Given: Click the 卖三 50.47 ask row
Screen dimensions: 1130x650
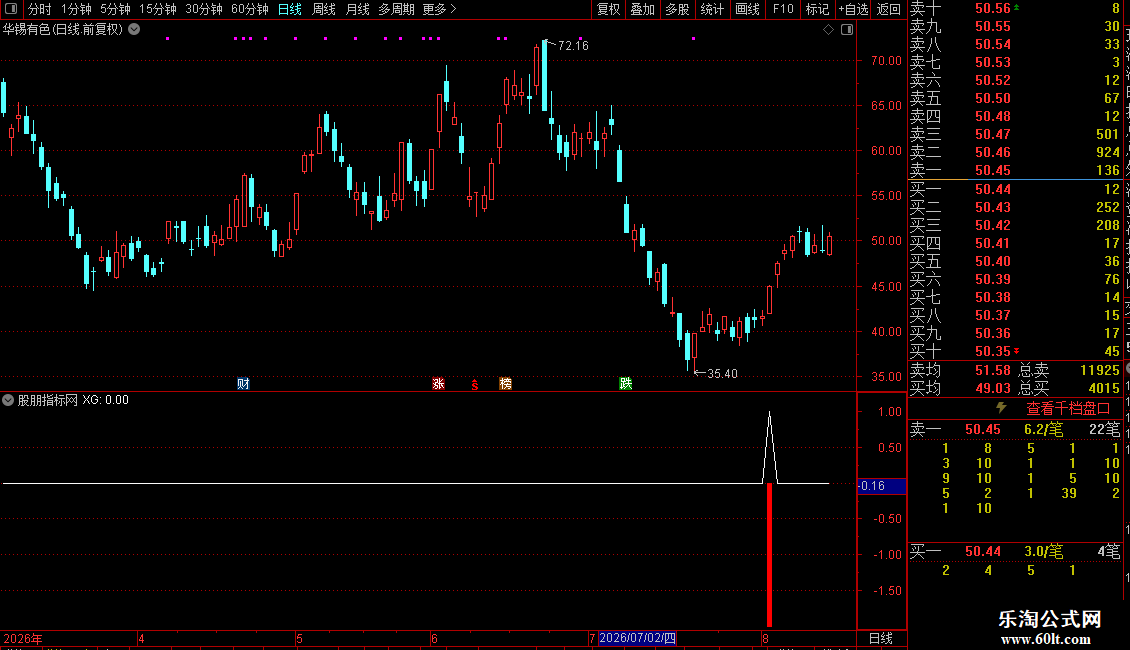Looking at the screenshot, I should pos(1015,134).
